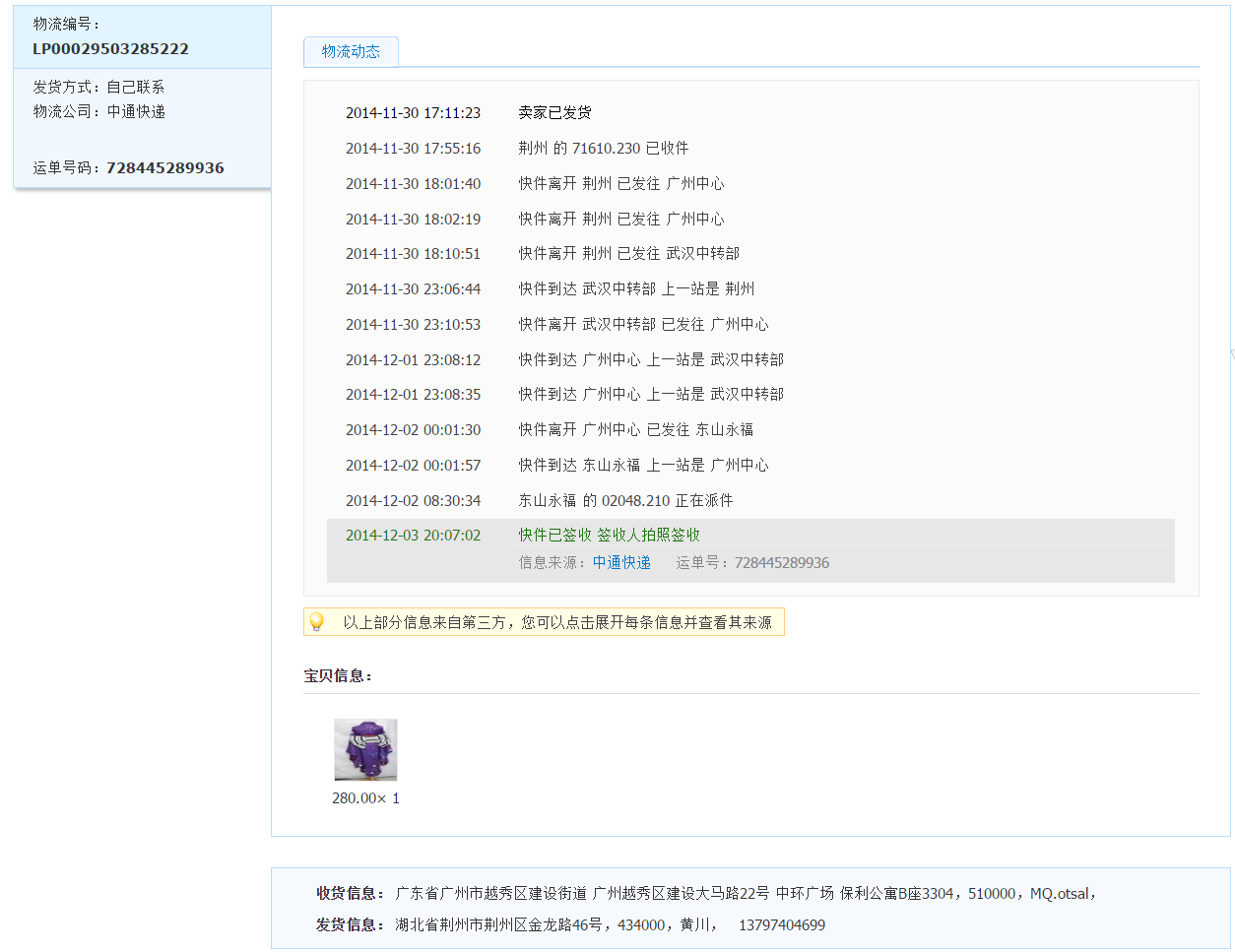This screenshot has height=952, width=1235.
Task: Click the third-party info notice text
Action: point(557,622)
